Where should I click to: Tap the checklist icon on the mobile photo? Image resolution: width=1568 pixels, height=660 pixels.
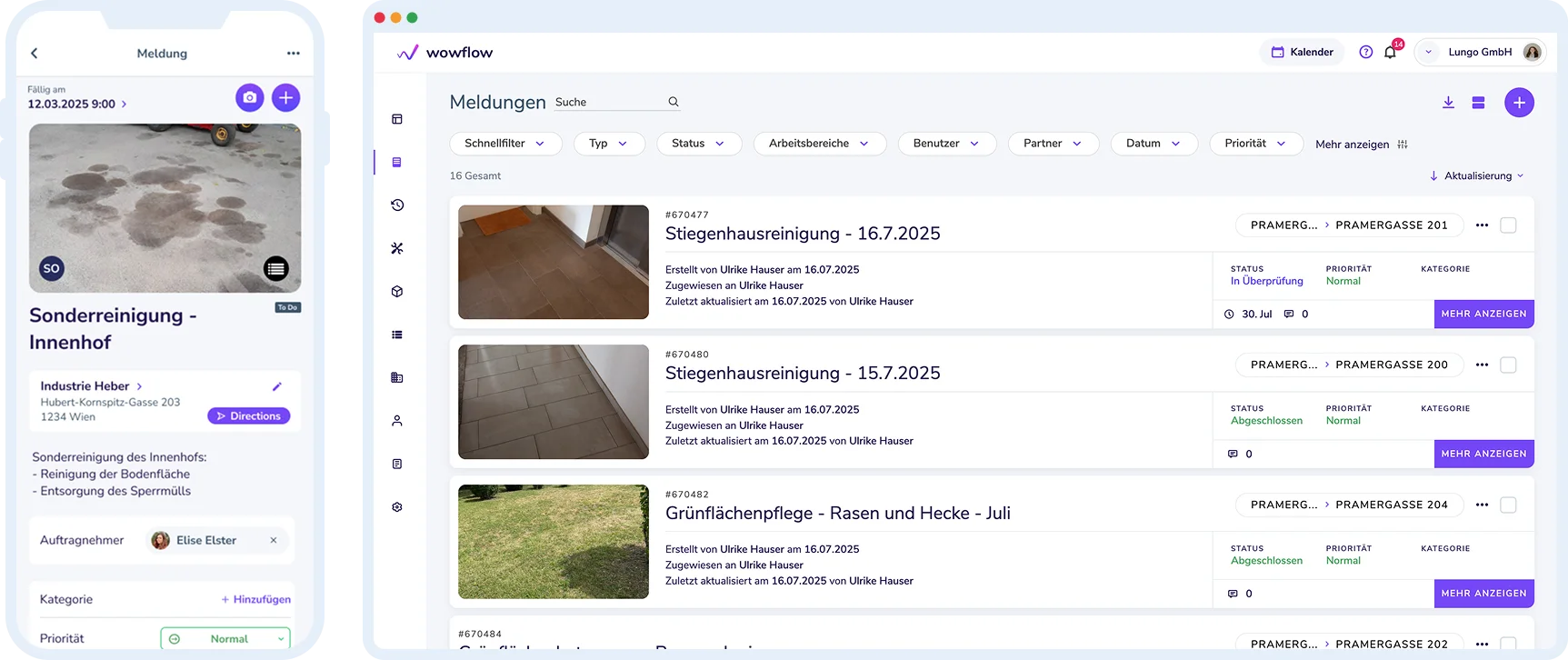pos(276,268)
